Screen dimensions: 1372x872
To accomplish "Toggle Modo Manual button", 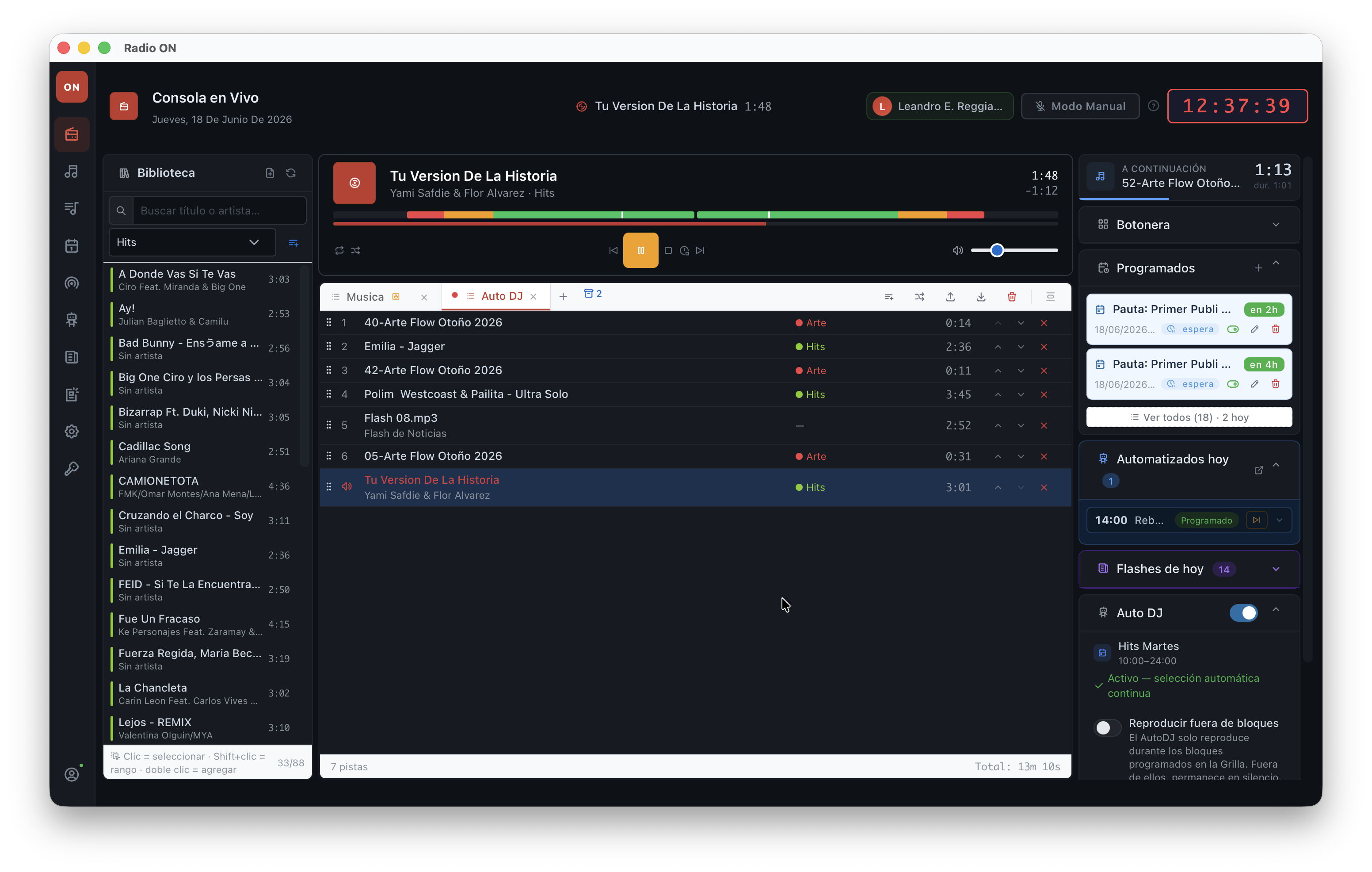I will click(x=1080, y=106).
